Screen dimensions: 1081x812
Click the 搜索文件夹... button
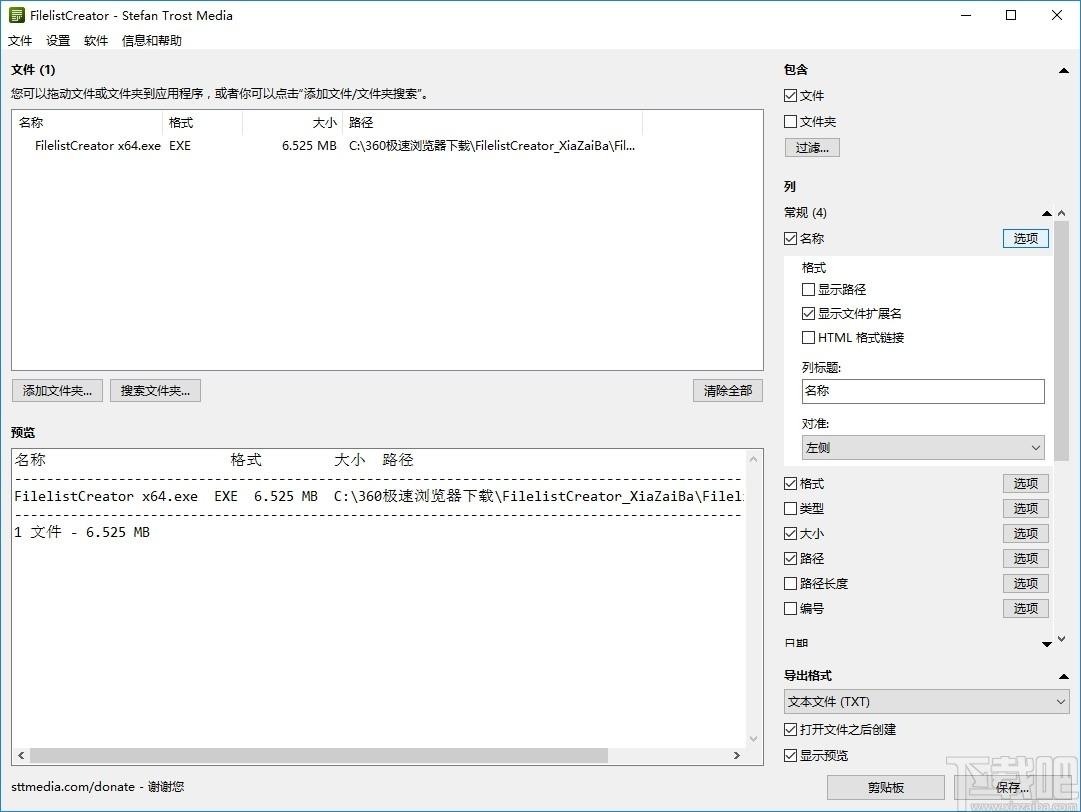click(x=155, y=391)
